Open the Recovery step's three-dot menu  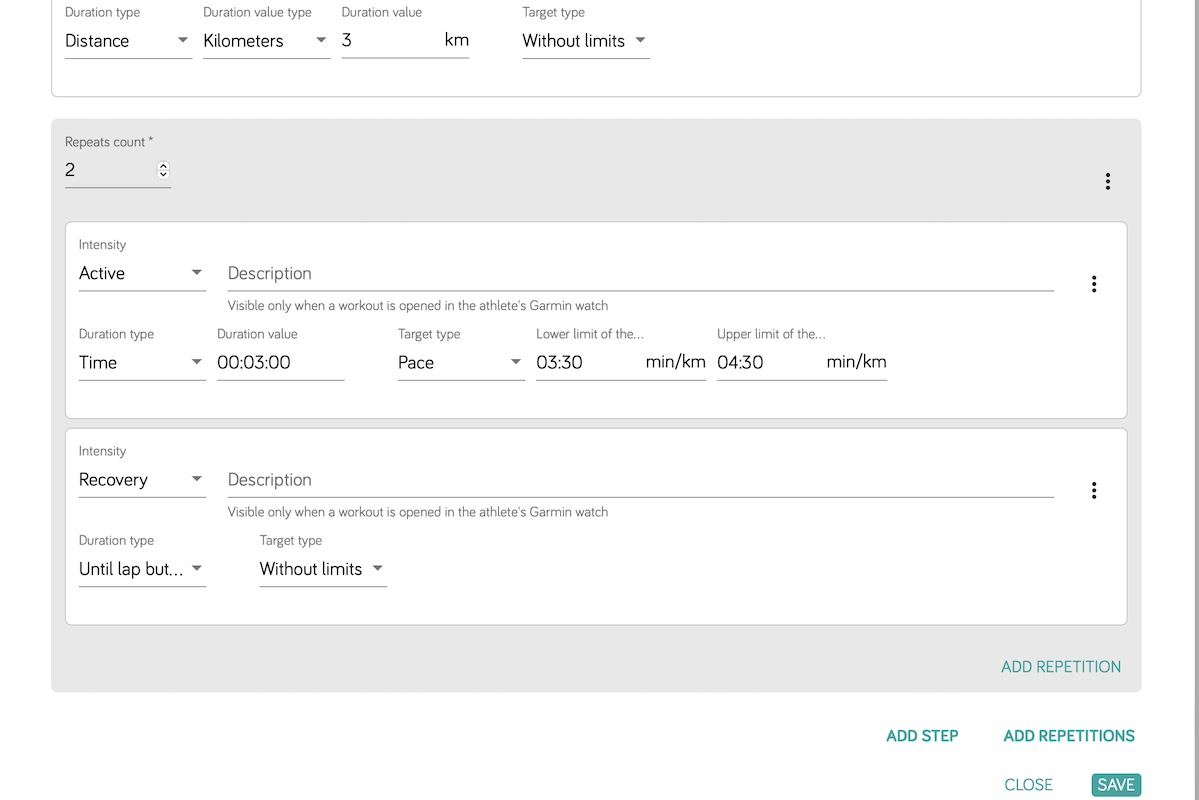[x=1094, y=490]
